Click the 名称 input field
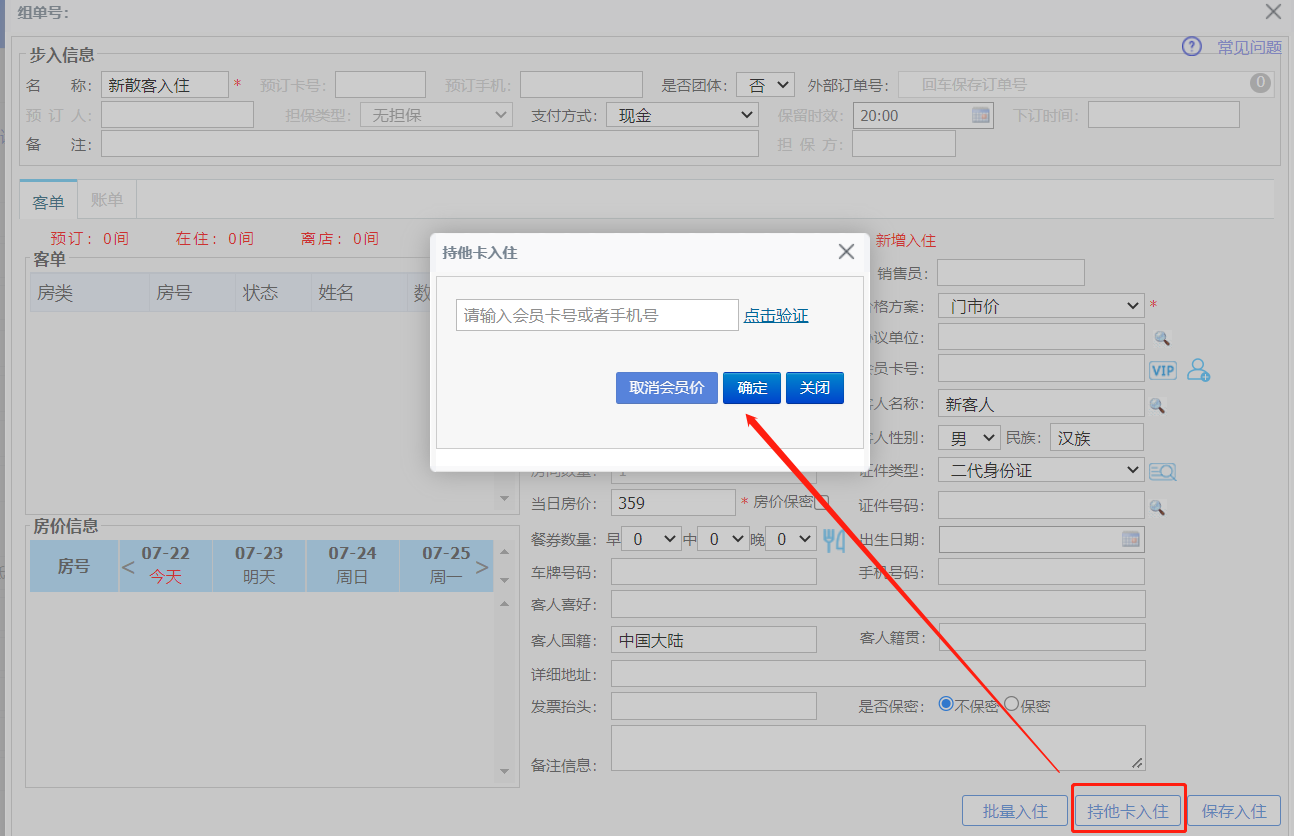Screen dimensions: 1294x836 click(165, 85)
